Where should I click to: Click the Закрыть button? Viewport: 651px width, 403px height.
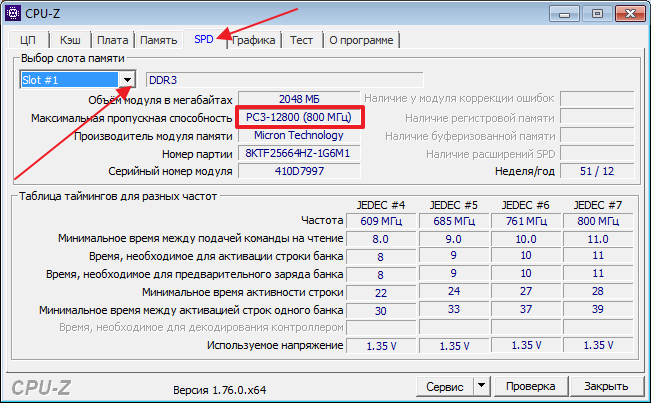pyautogui.click(x=606, y=386)
